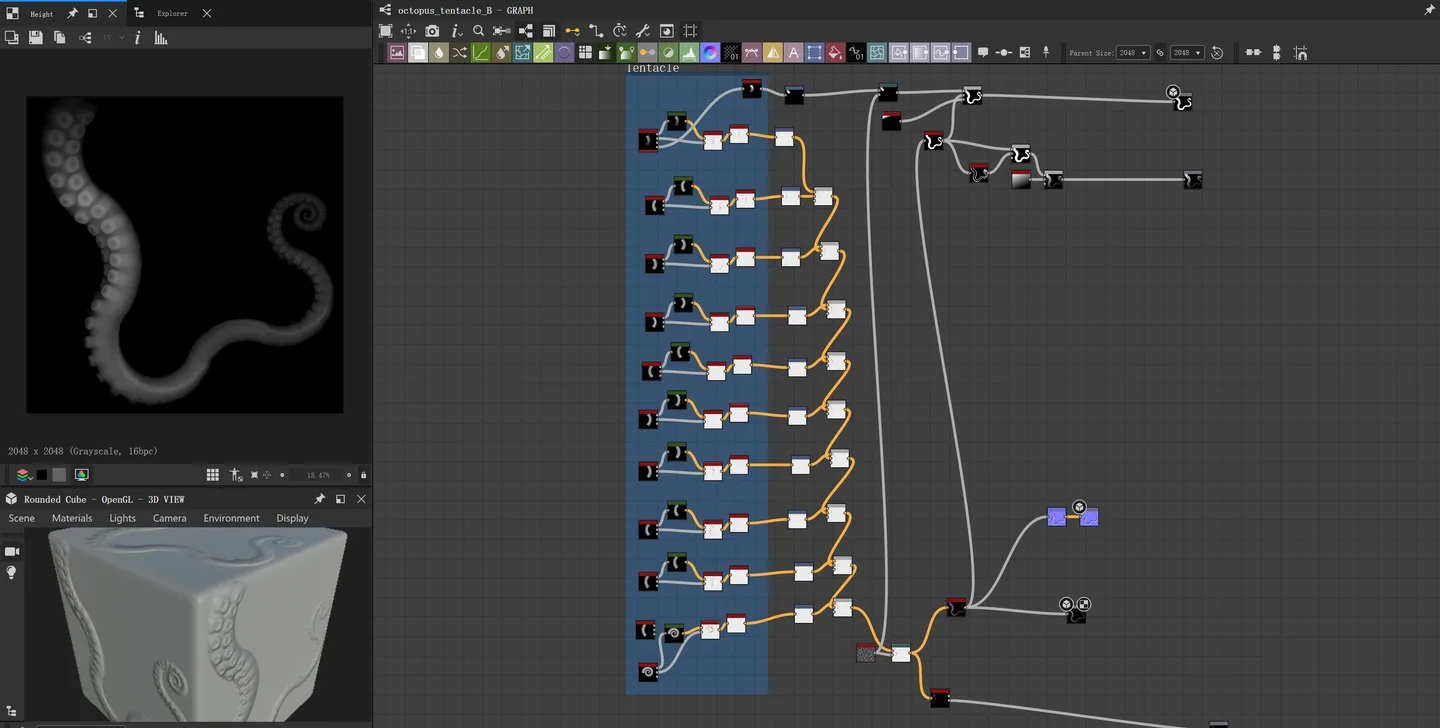Copy the 2D view image to clipboard
The image size is (1440, 728).
60,38
